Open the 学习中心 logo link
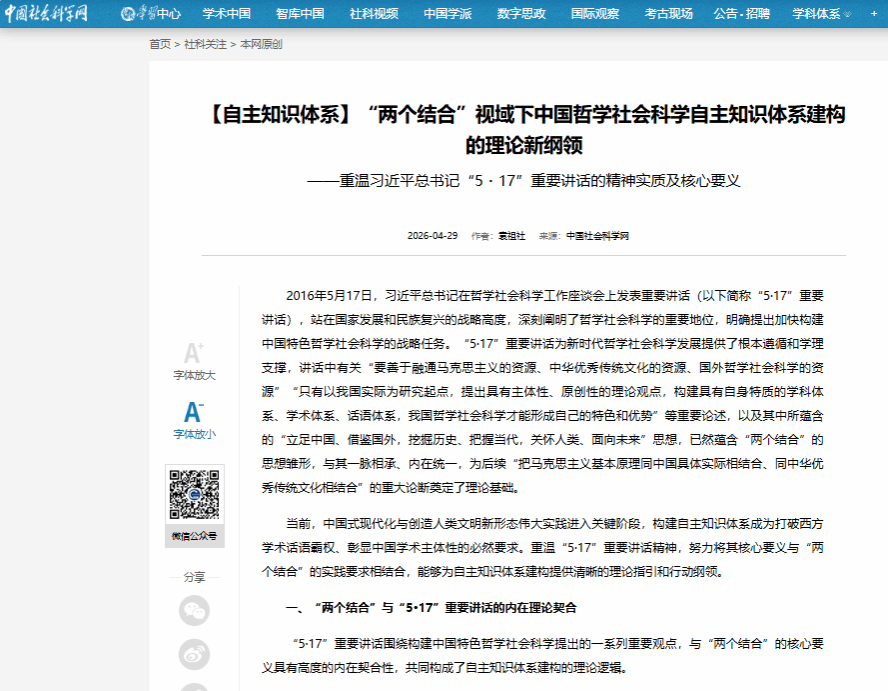 [151, 14]
